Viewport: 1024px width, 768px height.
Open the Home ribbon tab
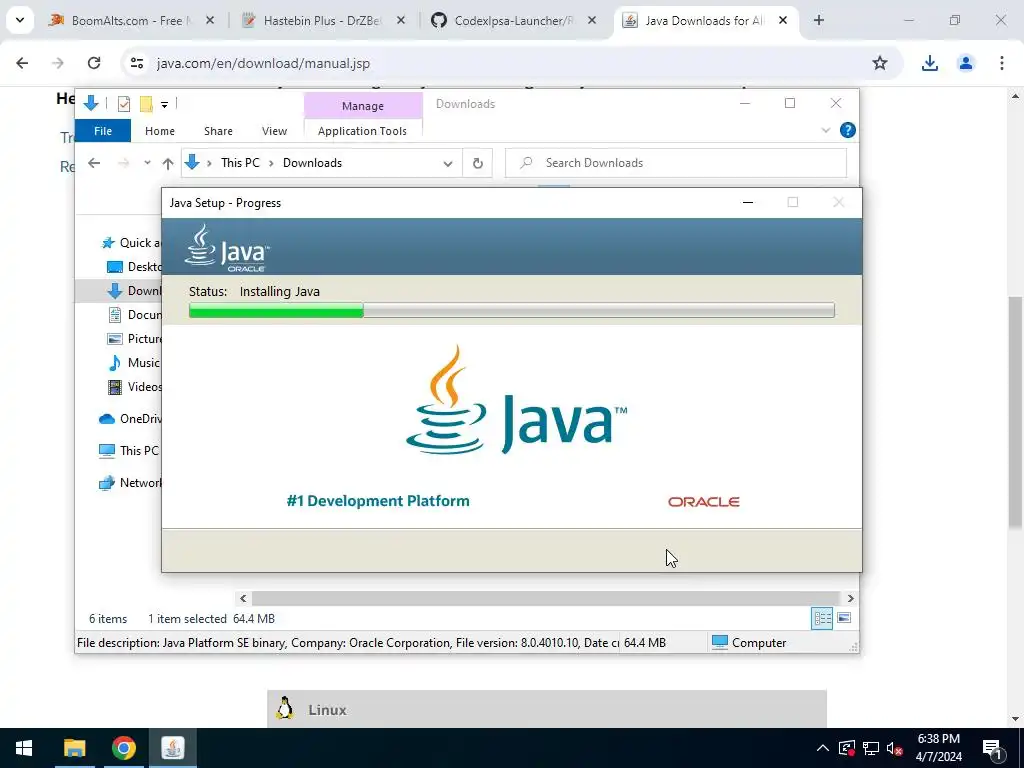[x=160, y=131]
